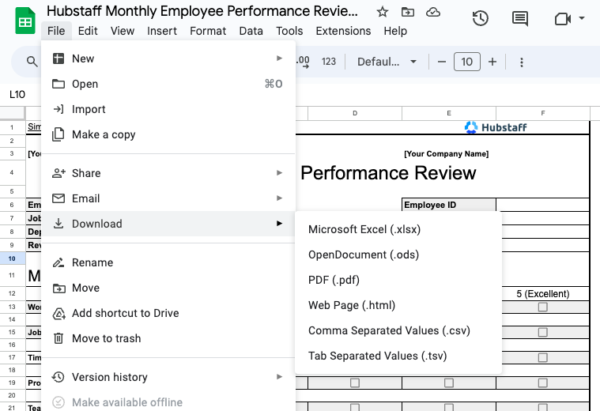Image resolution: width=600 pixels, height=411 pixels.
Task: Check the cloud saved status icon
Action: [433, 12]
